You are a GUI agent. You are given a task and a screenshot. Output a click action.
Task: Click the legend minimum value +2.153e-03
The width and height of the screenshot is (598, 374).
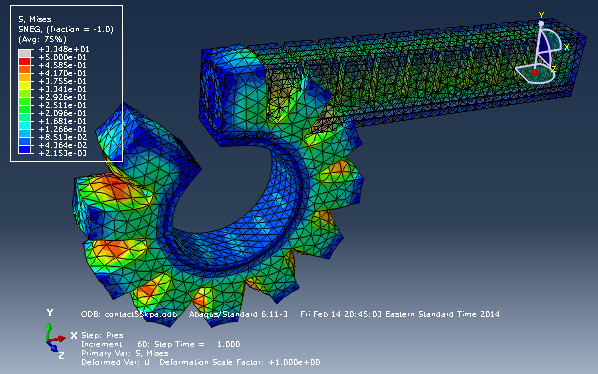click(x=63, y=153)
